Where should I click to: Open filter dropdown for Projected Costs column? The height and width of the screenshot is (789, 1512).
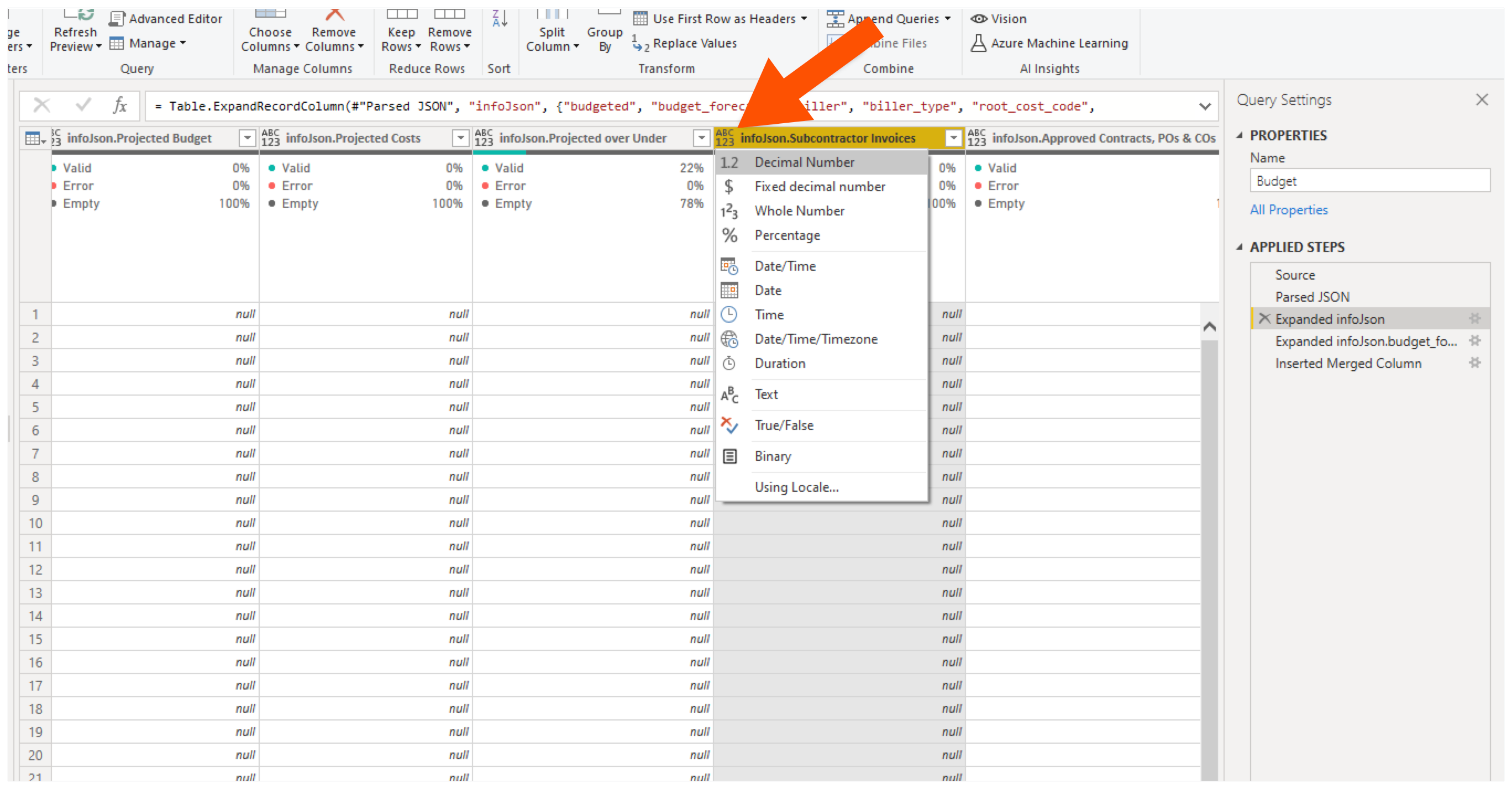[x=461, y=139]
